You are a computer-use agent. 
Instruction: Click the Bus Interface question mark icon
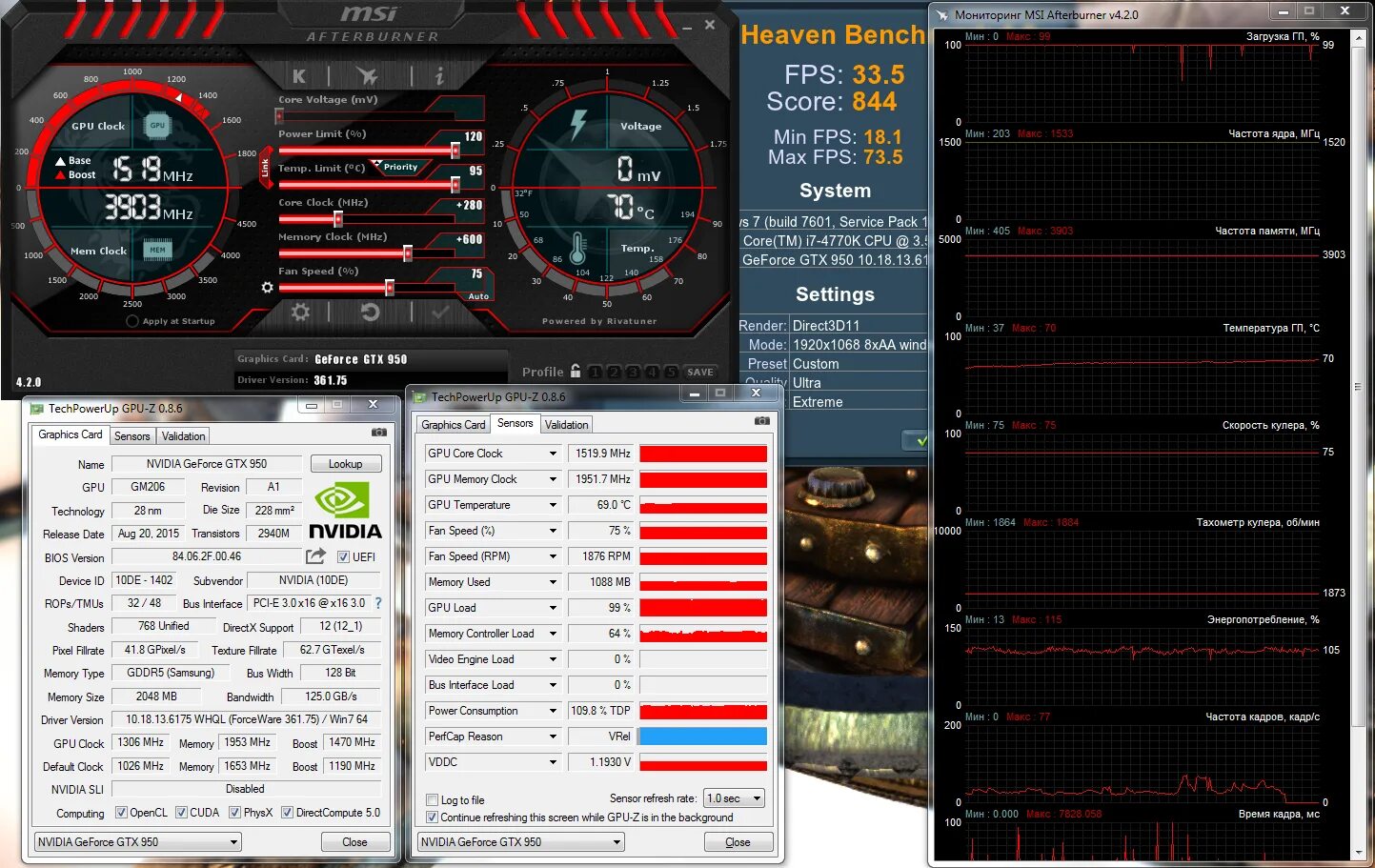tap(377, 603)
